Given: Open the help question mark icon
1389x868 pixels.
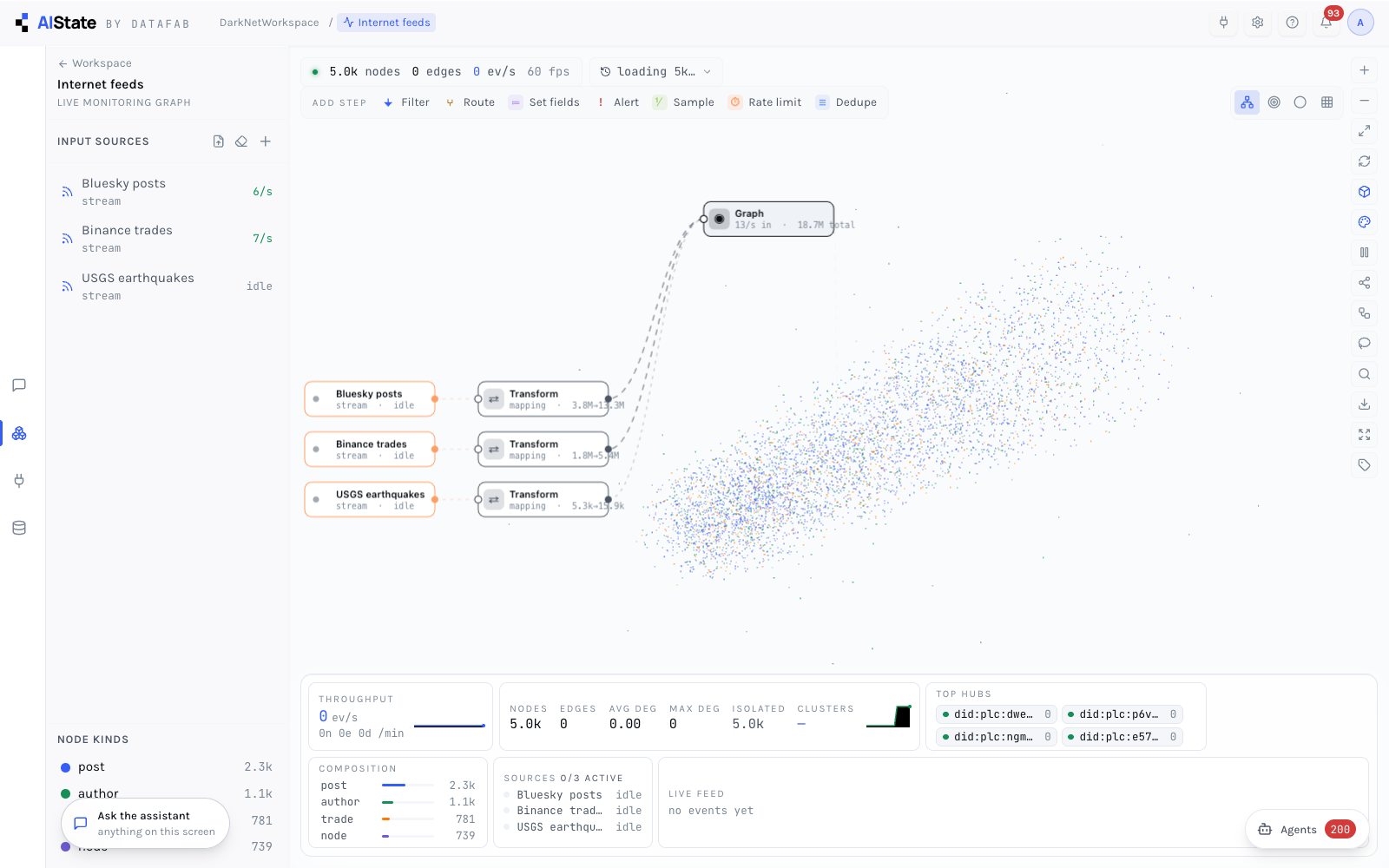Looking at the screenshot, I should tap(1292, 23).
